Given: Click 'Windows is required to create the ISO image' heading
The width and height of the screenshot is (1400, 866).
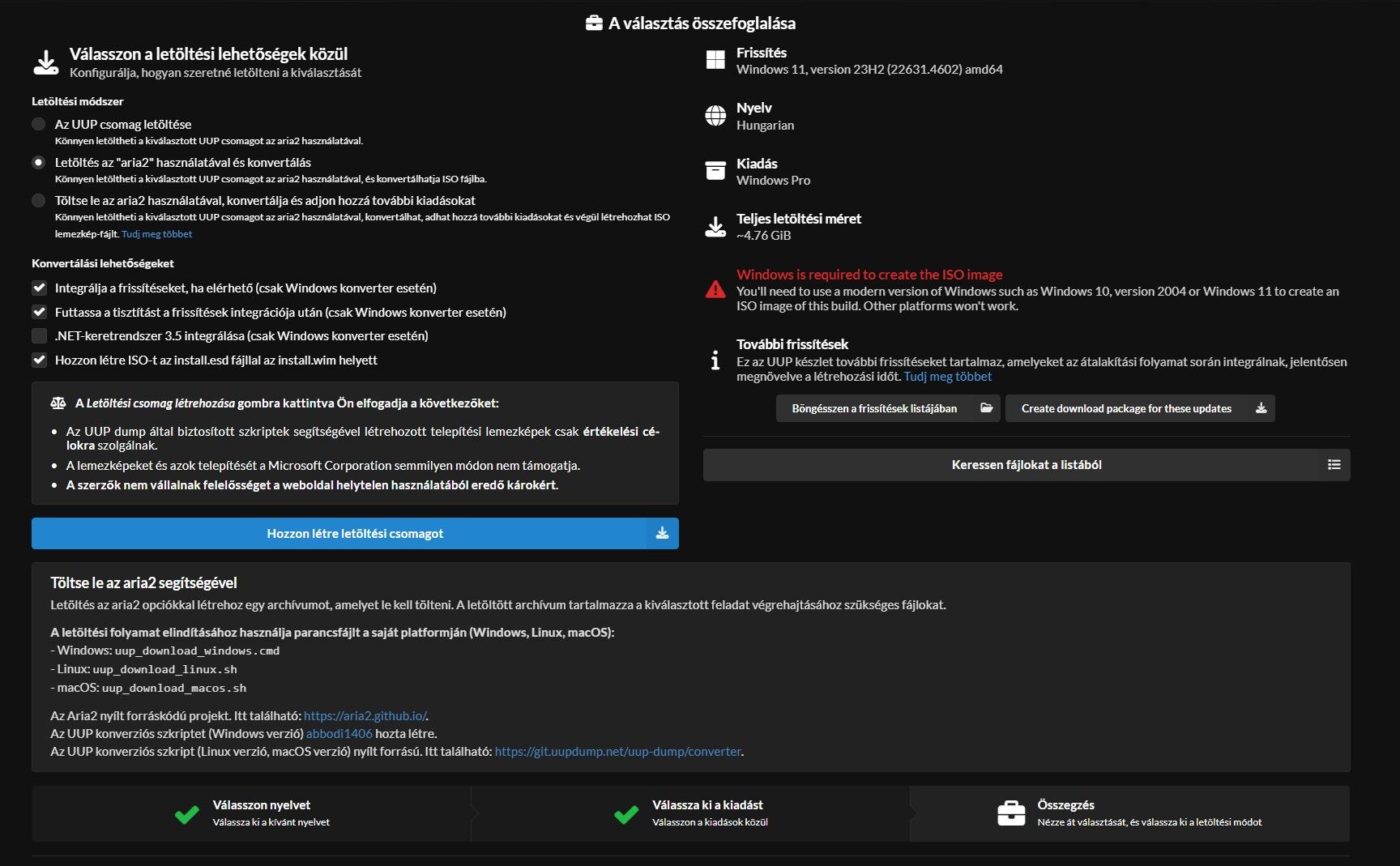Looking at the screenshot, I should pos(869,275).
